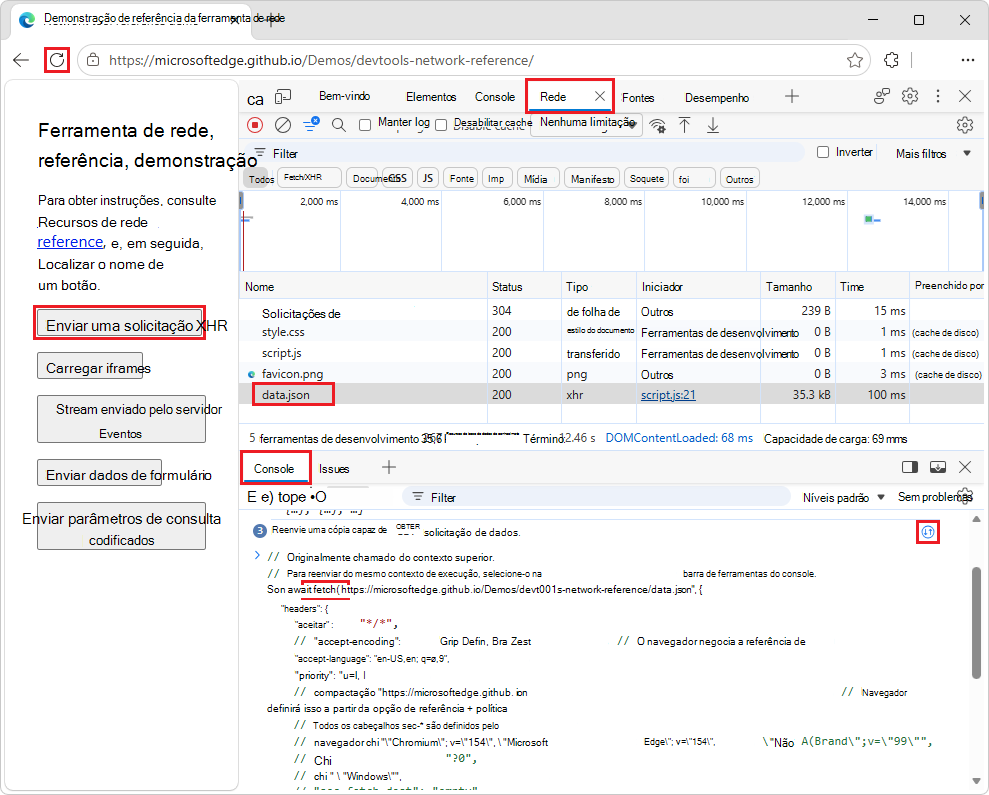Open the Fontes tab
Image resolution: width=989 pixels, height=795 pixels.
click(x=638, y=97)
